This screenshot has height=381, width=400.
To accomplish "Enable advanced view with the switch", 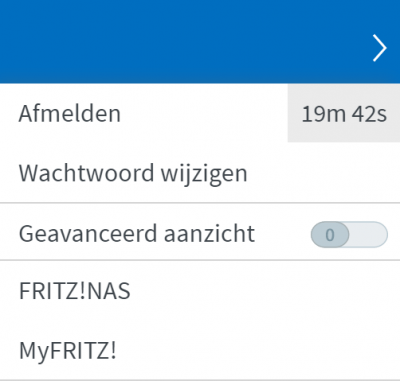I will pyautogui.click(x=349, y=234).
